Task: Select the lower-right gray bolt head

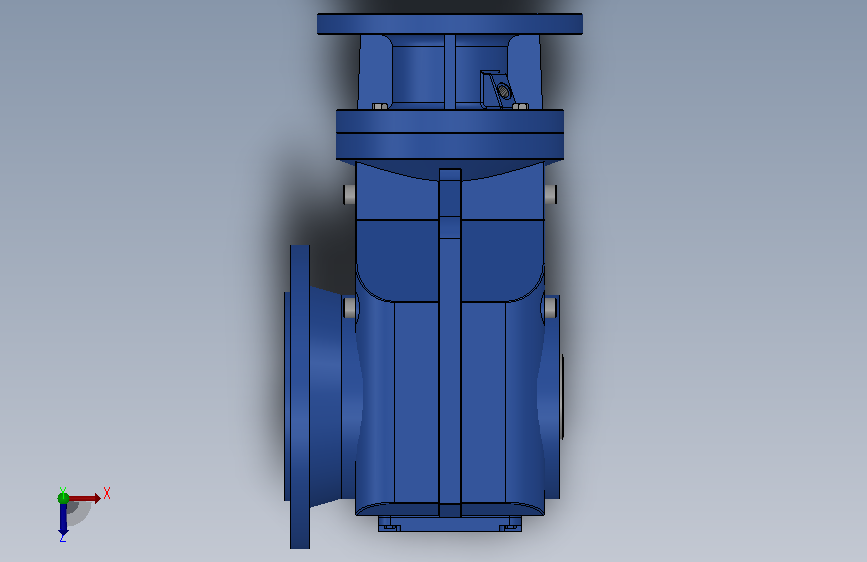Action: [551, 308]
